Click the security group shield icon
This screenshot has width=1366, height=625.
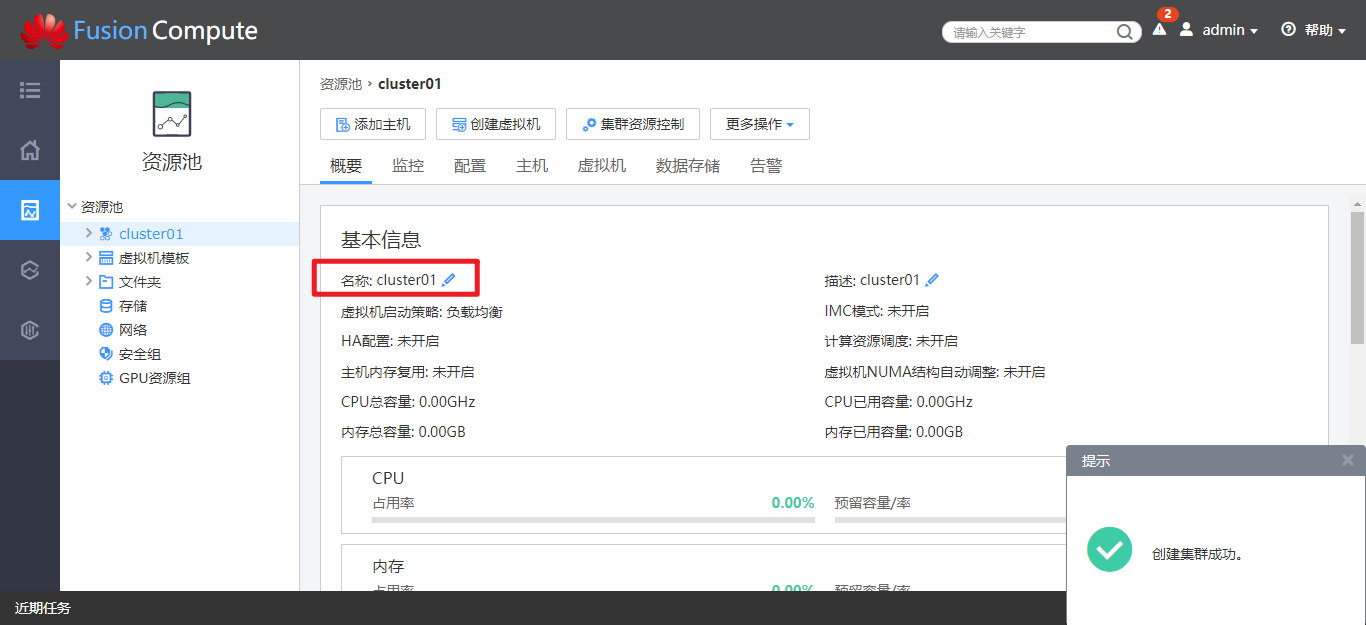coord(106,354)
